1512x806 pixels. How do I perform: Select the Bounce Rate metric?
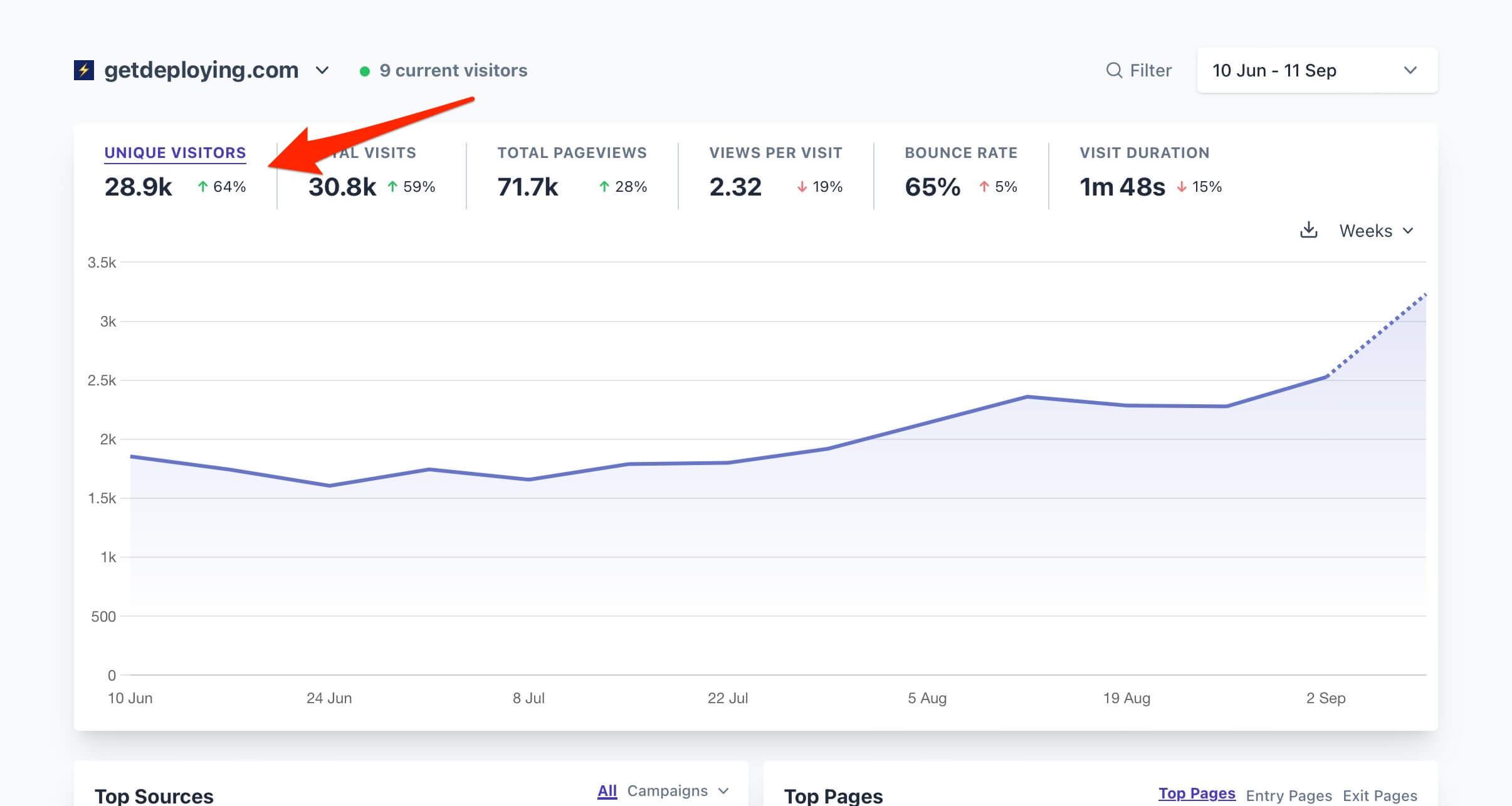coord(961,153)
